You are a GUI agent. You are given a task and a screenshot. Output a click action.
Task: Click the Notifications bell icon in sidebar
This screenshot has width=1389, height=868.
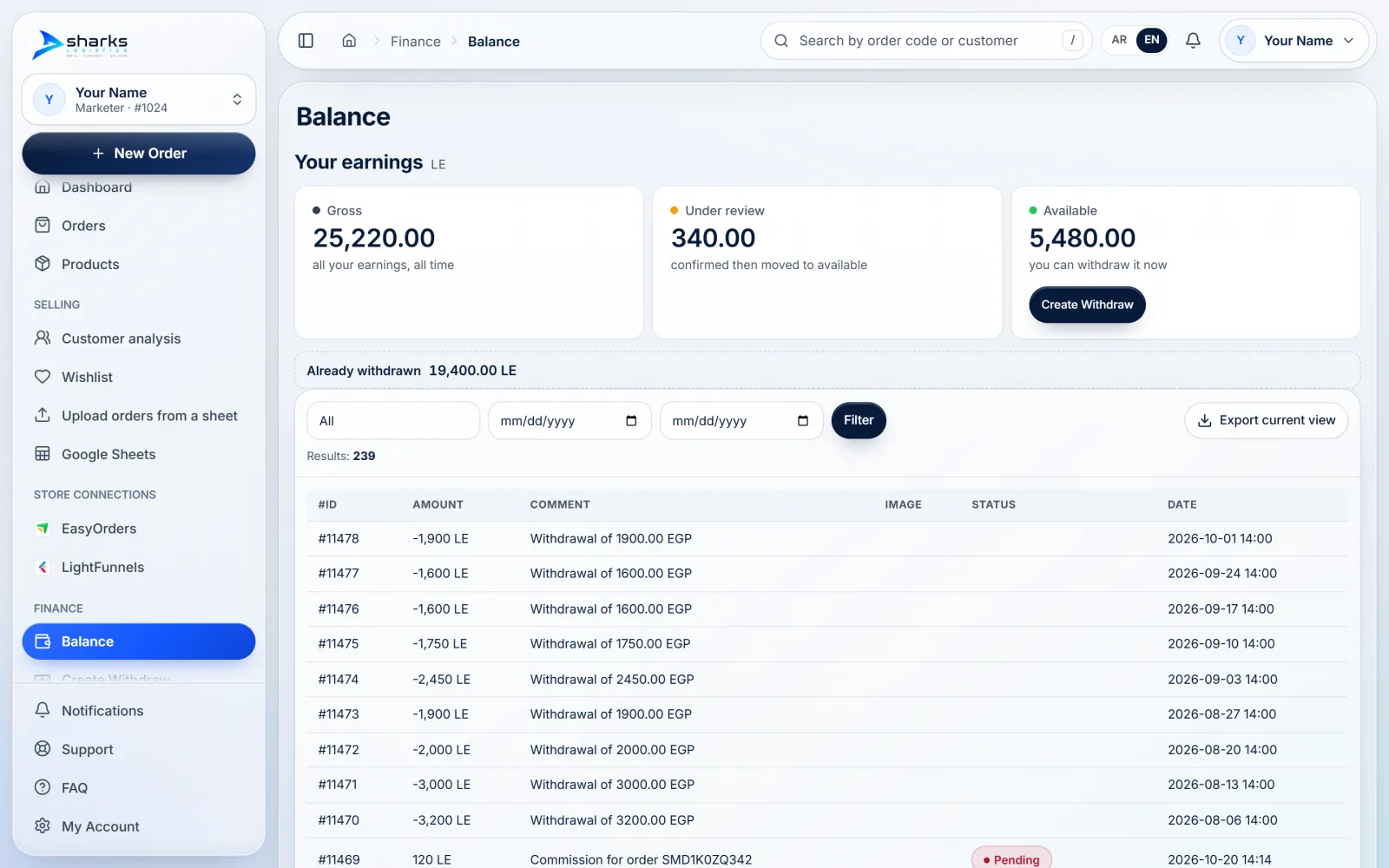click(x=43, y=710)
